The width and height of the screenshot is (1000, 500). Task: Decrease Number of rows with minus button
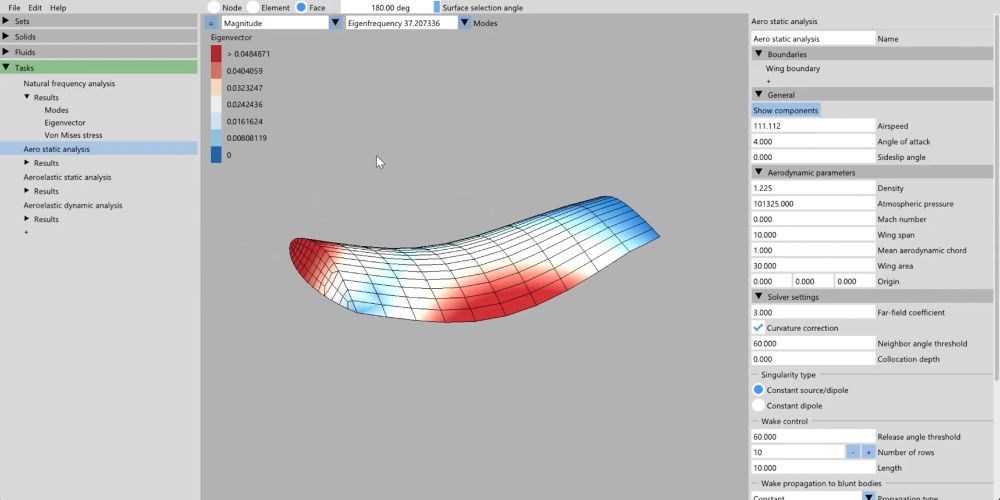click(853, 452)
